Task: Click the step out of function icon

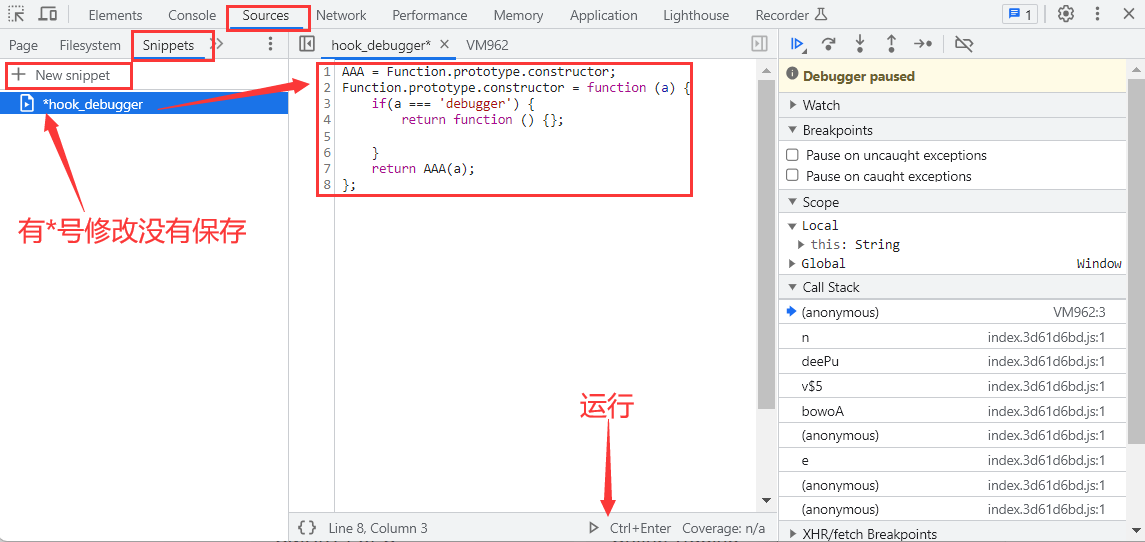Action: 891,44
